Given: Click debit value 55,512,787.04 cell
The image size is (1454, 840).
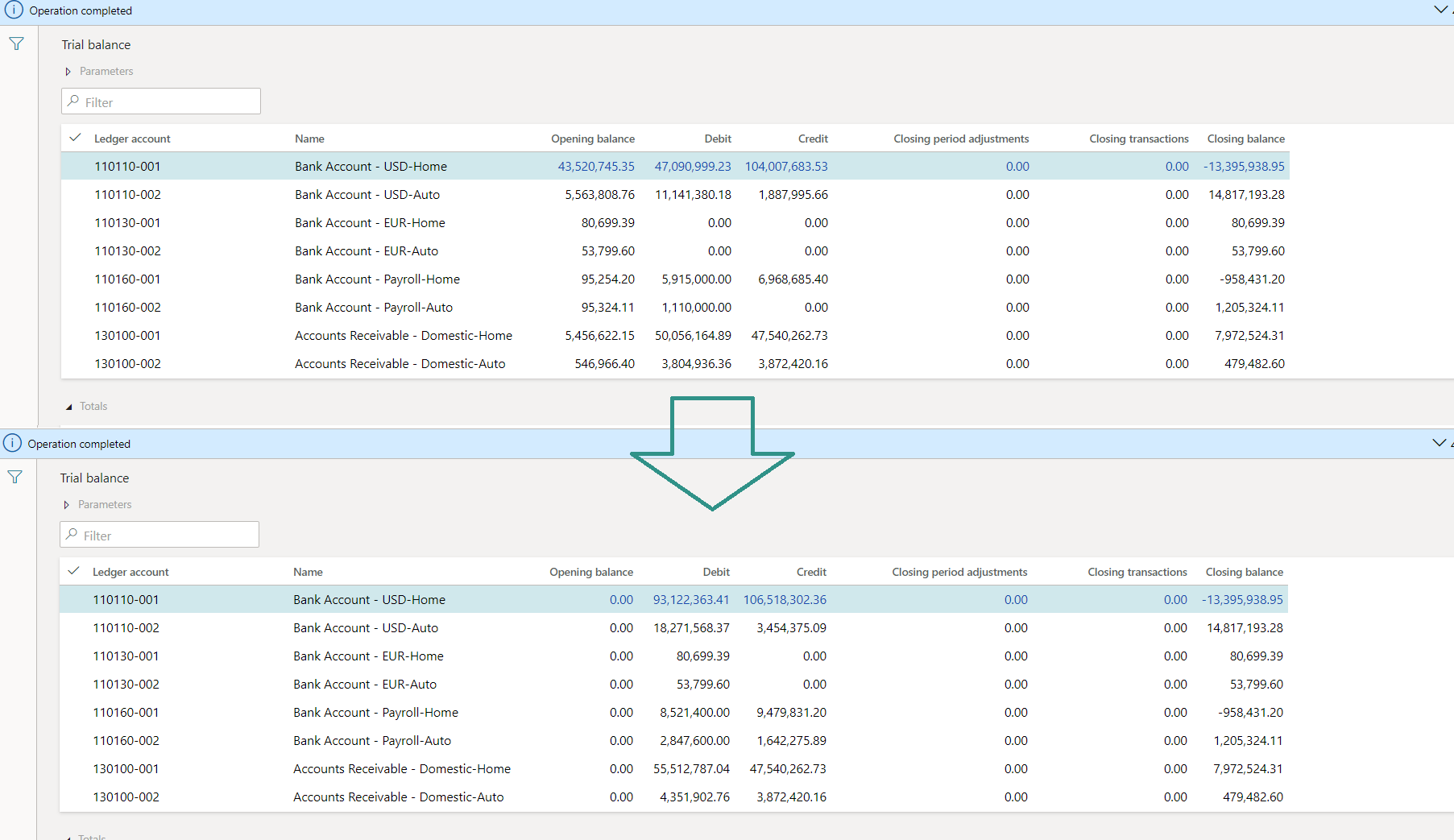Looking at the screenshot, I should coord(691,768).
